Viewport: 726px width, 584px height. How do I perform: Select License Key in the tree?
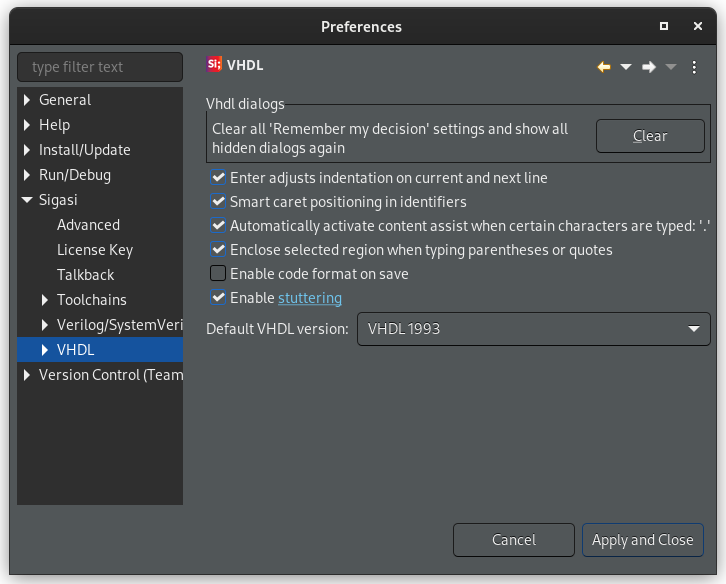click(95, 250)
